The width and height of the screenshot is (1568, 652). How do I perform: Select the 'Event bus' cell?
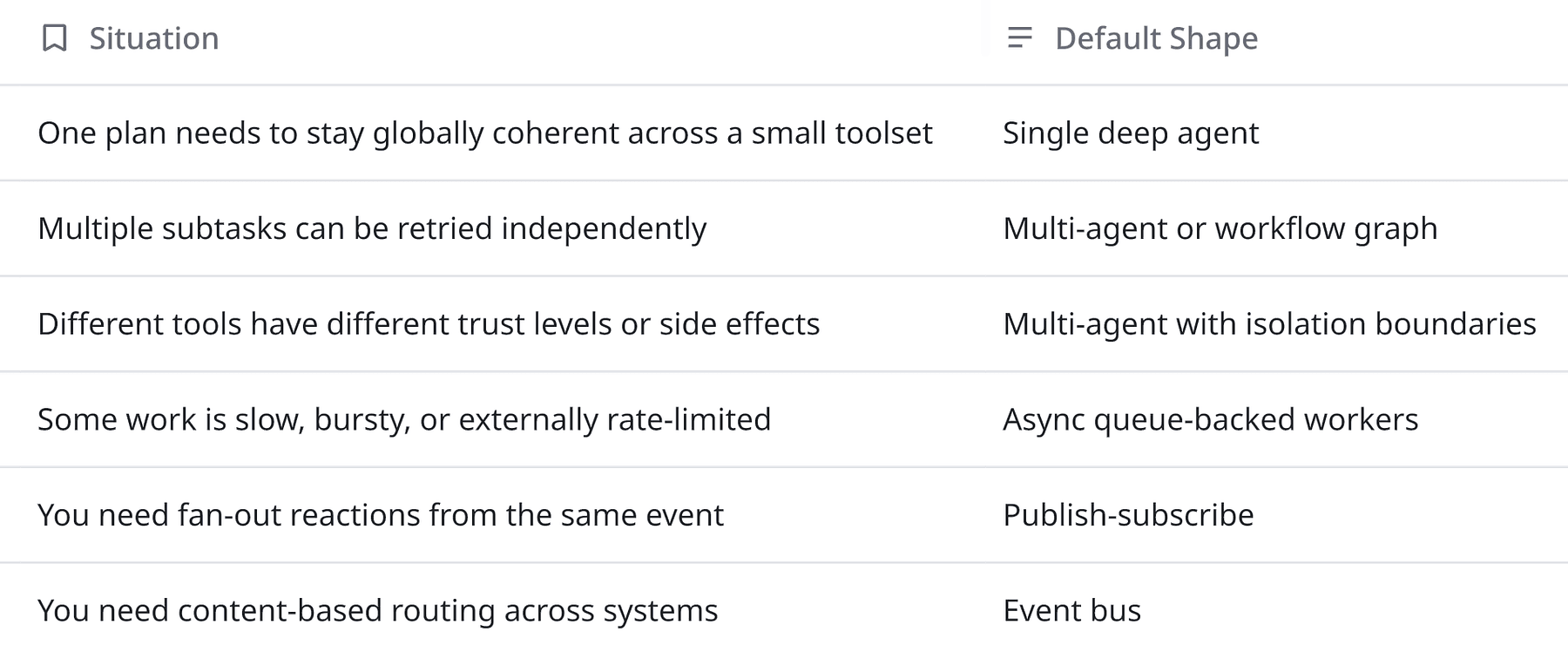tap(1071, 611)
